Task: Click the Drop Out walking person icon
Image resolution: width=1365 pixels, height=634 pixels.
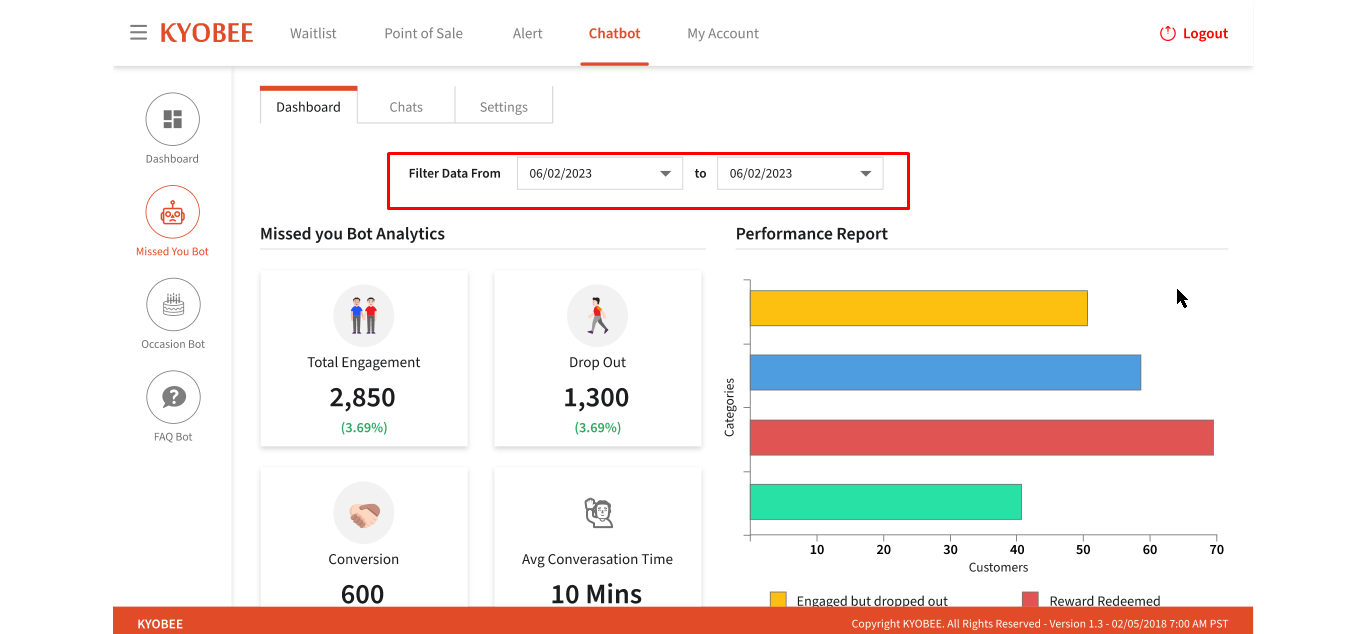Action: tap(597, 316)
